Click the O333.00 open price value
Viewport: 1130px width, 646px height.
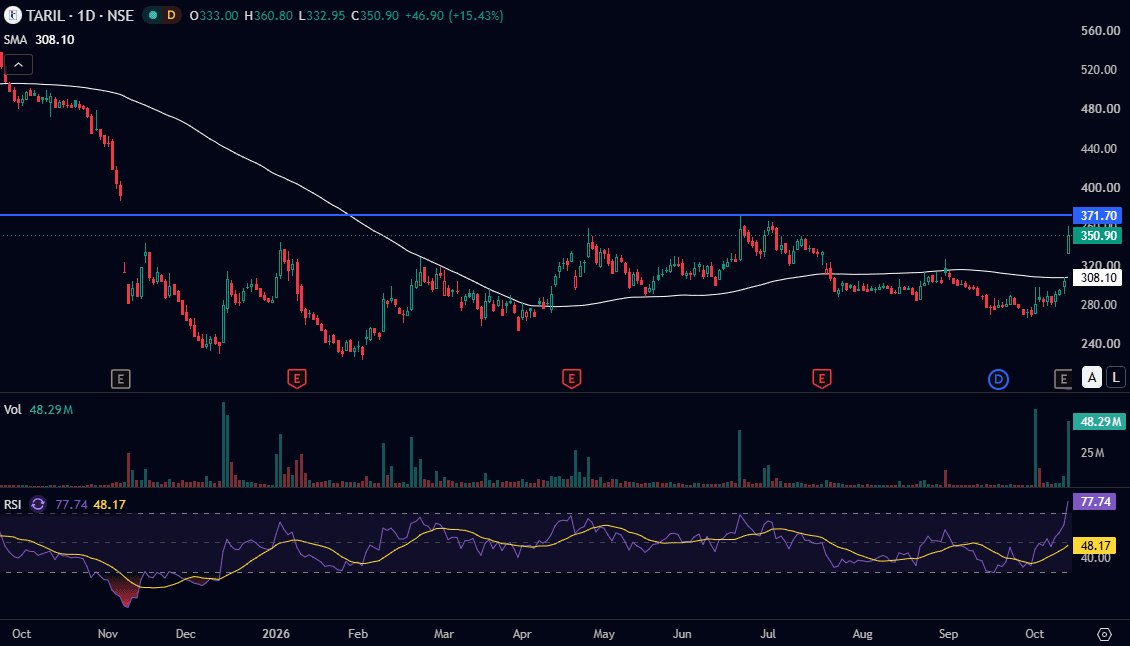point(213,15)
